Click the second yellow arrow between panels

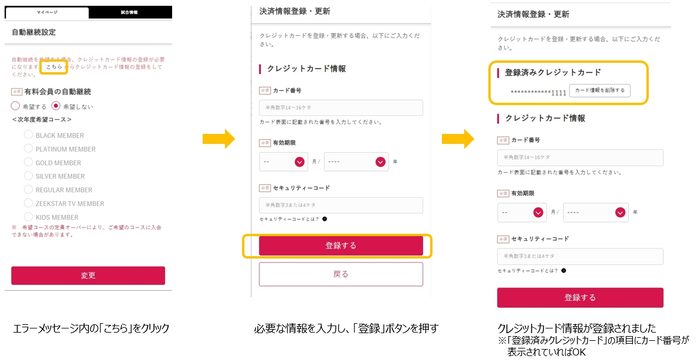click(x=458, y=139)
